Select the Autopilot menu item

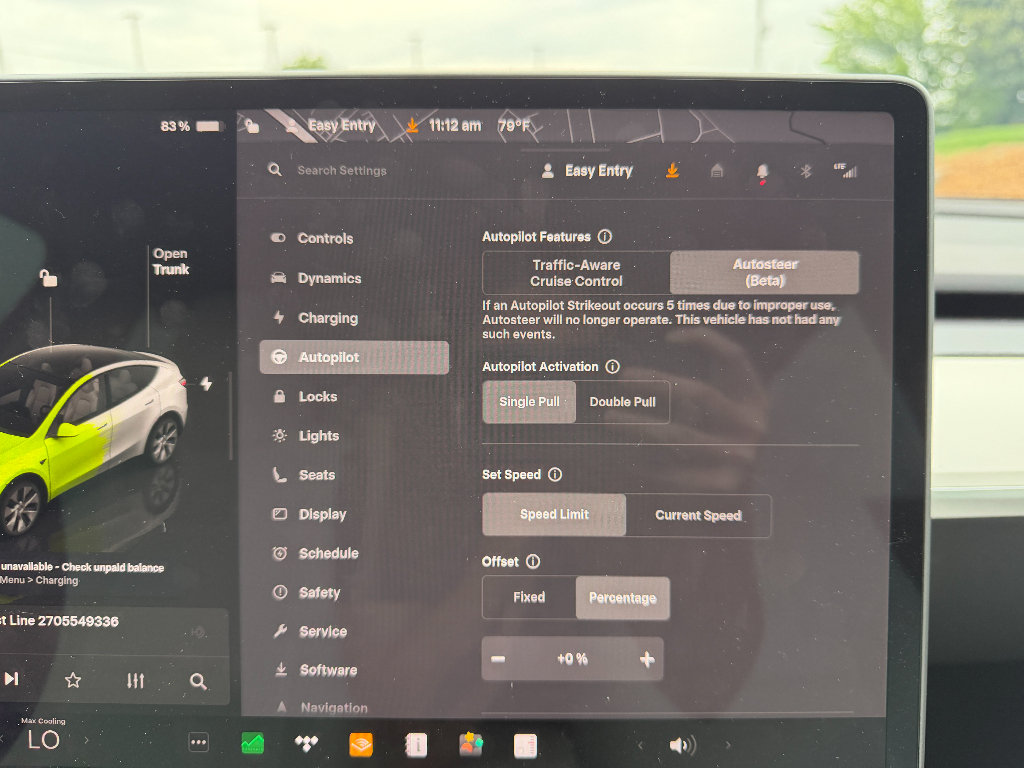(x=354, y=357)
